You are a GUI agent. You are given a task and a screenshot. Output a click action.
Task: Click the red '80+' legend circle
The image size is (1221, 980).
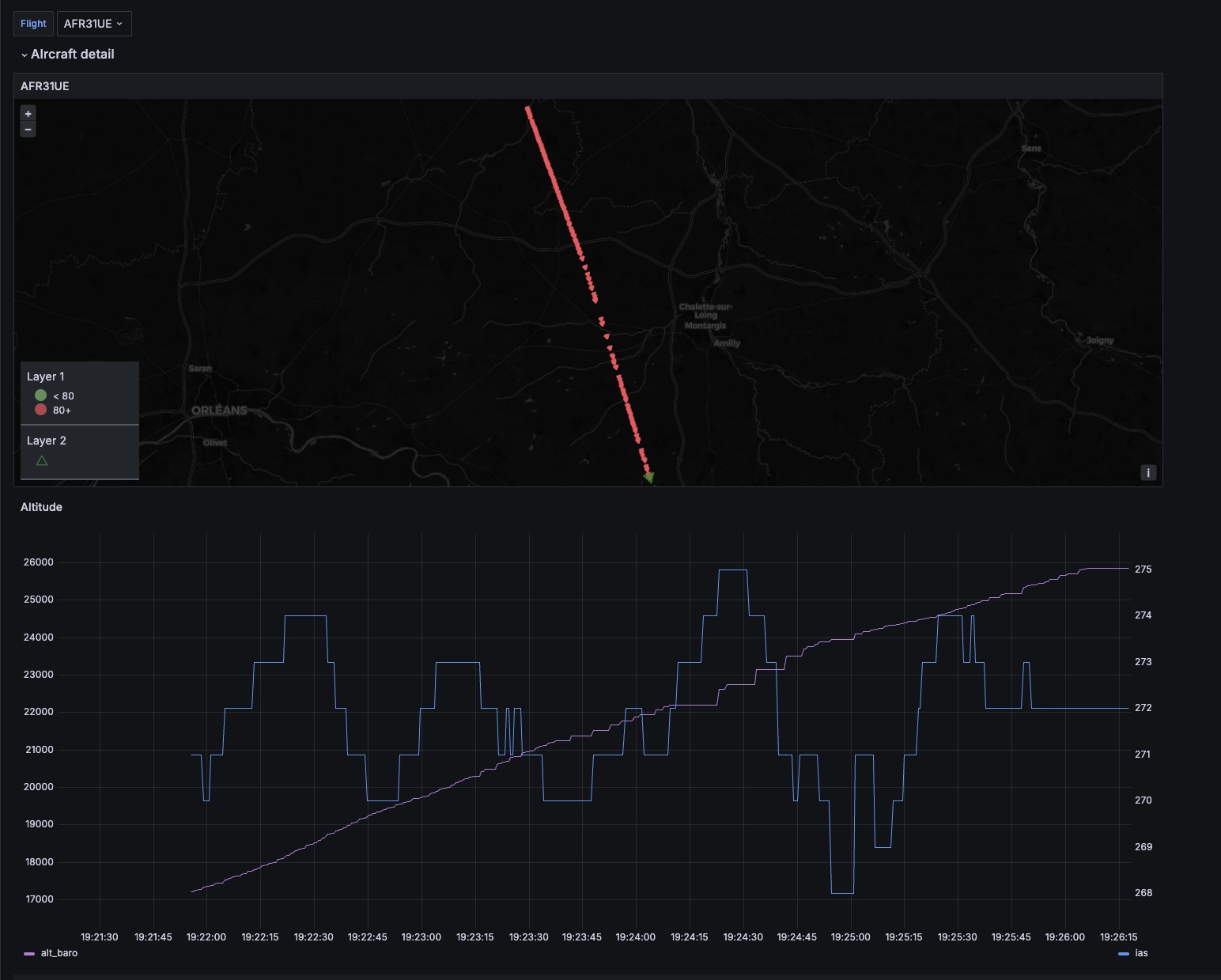click(40, 410)
